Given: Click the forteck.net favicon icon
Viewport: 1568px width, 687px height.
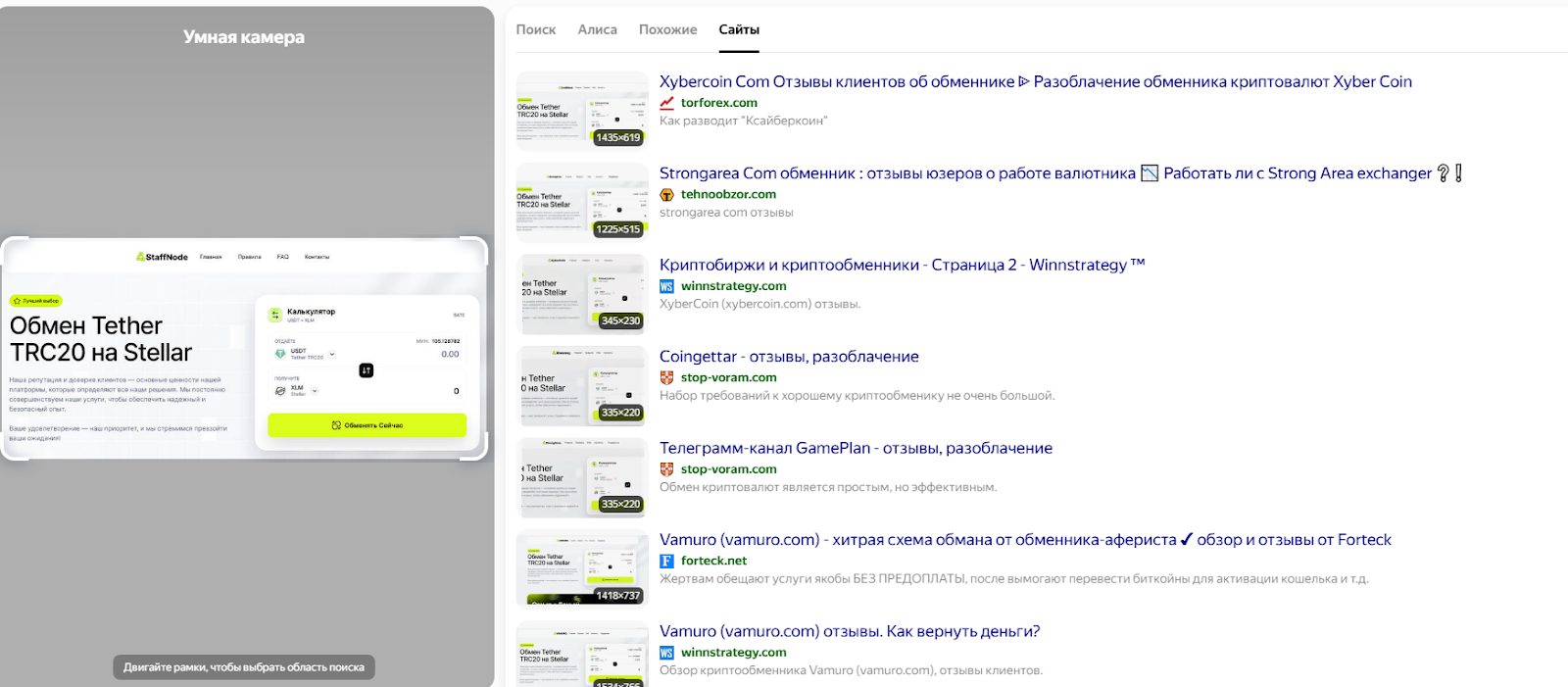Looking at the screenshot, I should (666, 562).
